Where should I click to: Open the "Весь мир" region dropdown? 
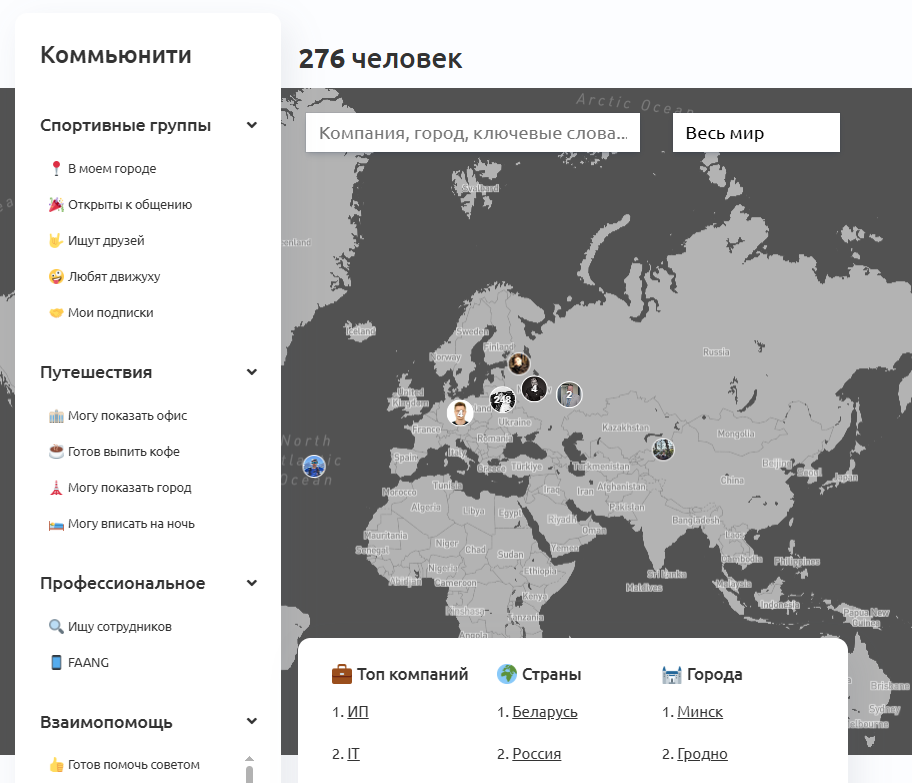point(756,133)
